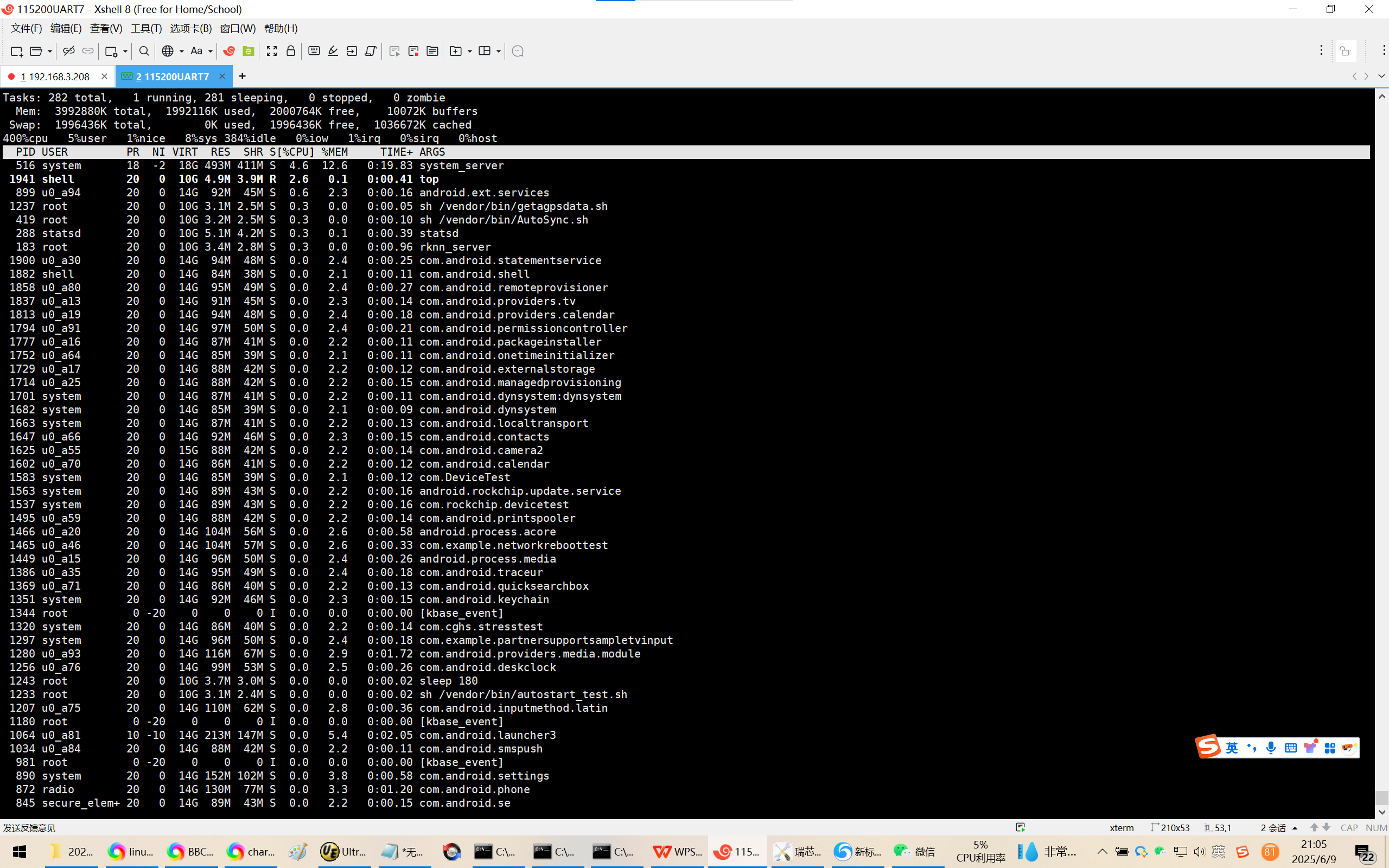1389x868 pixels.
Task: Add a new tab with plus button
Action: (242, 76)
